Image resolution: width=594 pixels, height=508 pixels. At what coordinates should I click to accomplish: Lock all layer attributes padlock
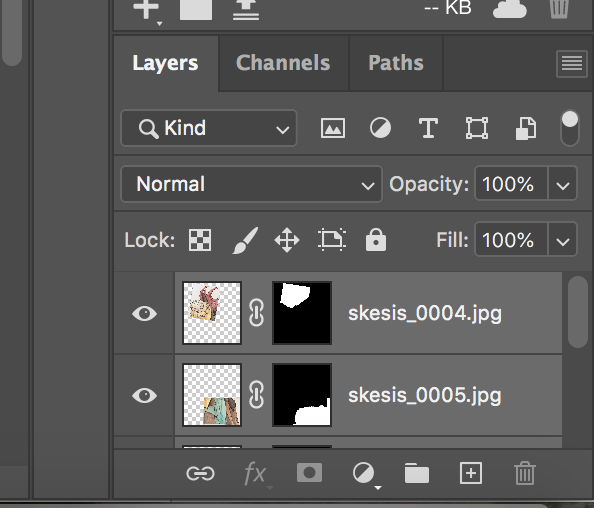point(376,239)
